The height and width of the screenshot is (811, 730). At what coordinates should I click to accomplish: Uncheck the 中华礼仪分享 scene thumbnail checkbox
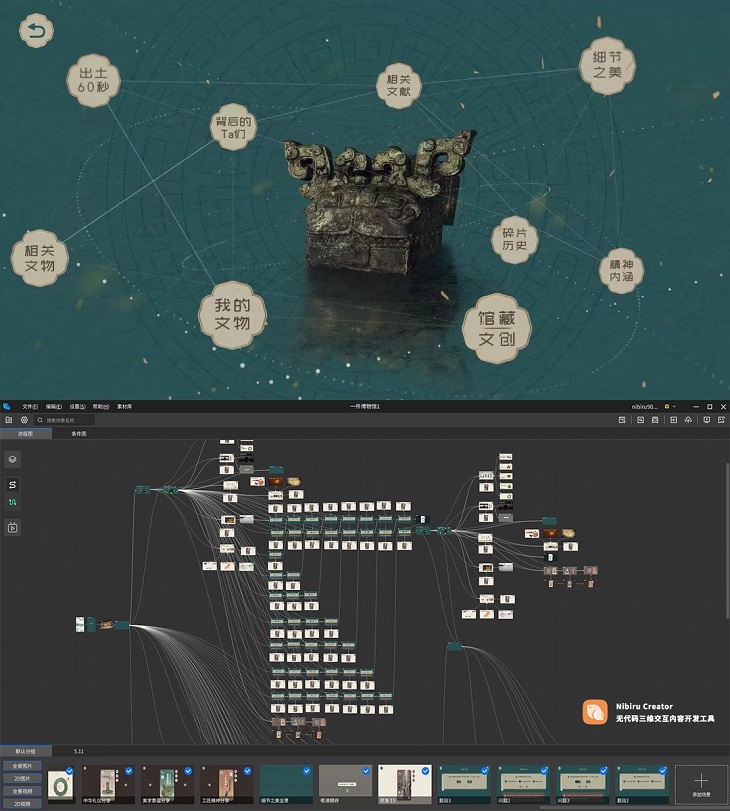coord(127,771)
